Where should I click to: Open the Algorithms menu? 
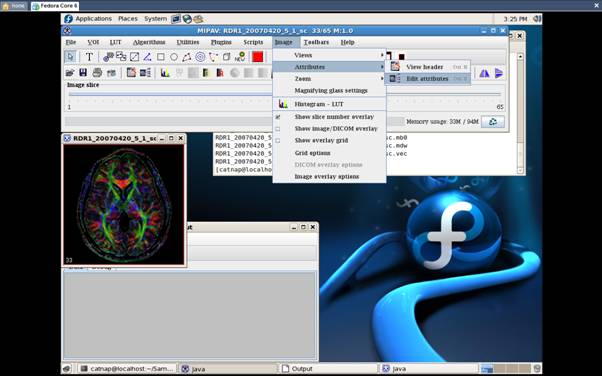[149, 42]
